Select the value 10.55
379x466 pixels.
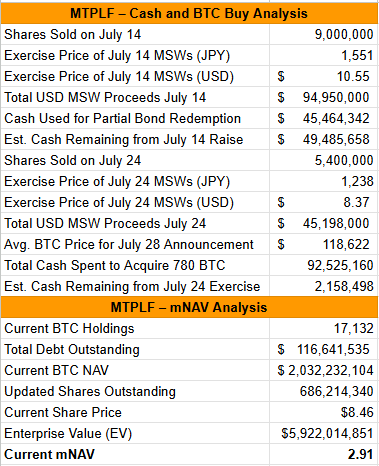(353, 77)
